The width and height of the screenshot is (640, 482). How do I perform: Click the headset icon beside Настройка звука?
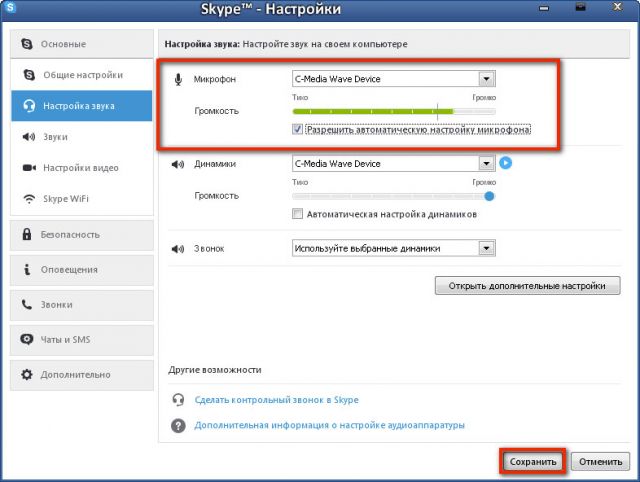[x=29, y=106]
